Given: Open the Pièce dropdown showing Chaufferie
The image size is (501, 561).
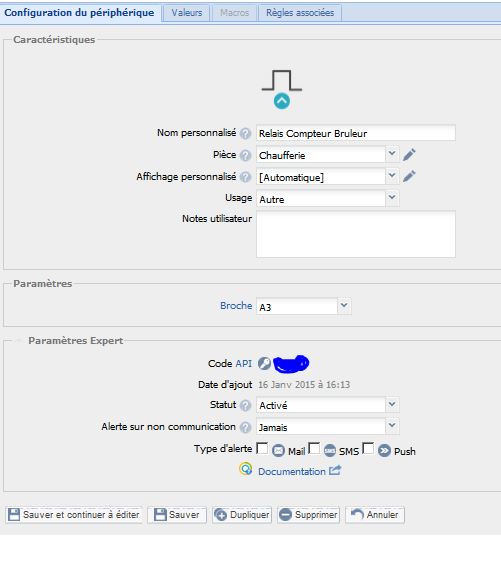Looking at the screenshot, I should 327,155.
